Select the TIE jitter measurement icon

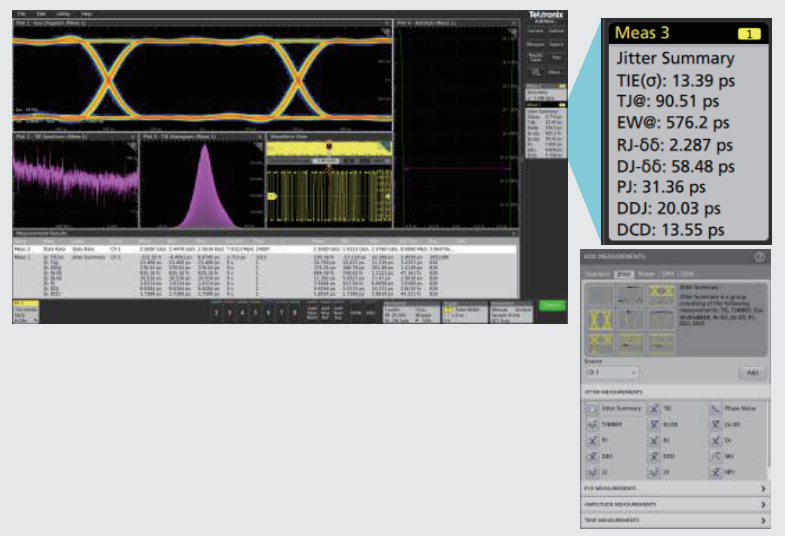(x=654, y=409)
